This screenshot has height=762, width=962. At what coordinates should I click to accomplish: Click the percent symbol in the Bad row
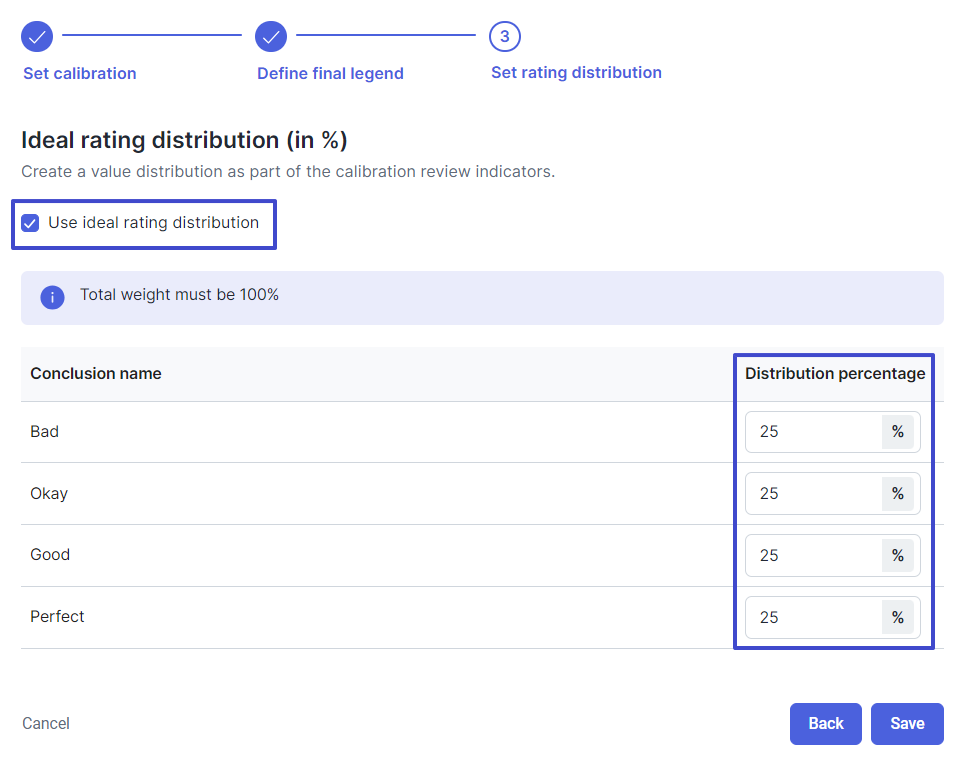point(898,432)
